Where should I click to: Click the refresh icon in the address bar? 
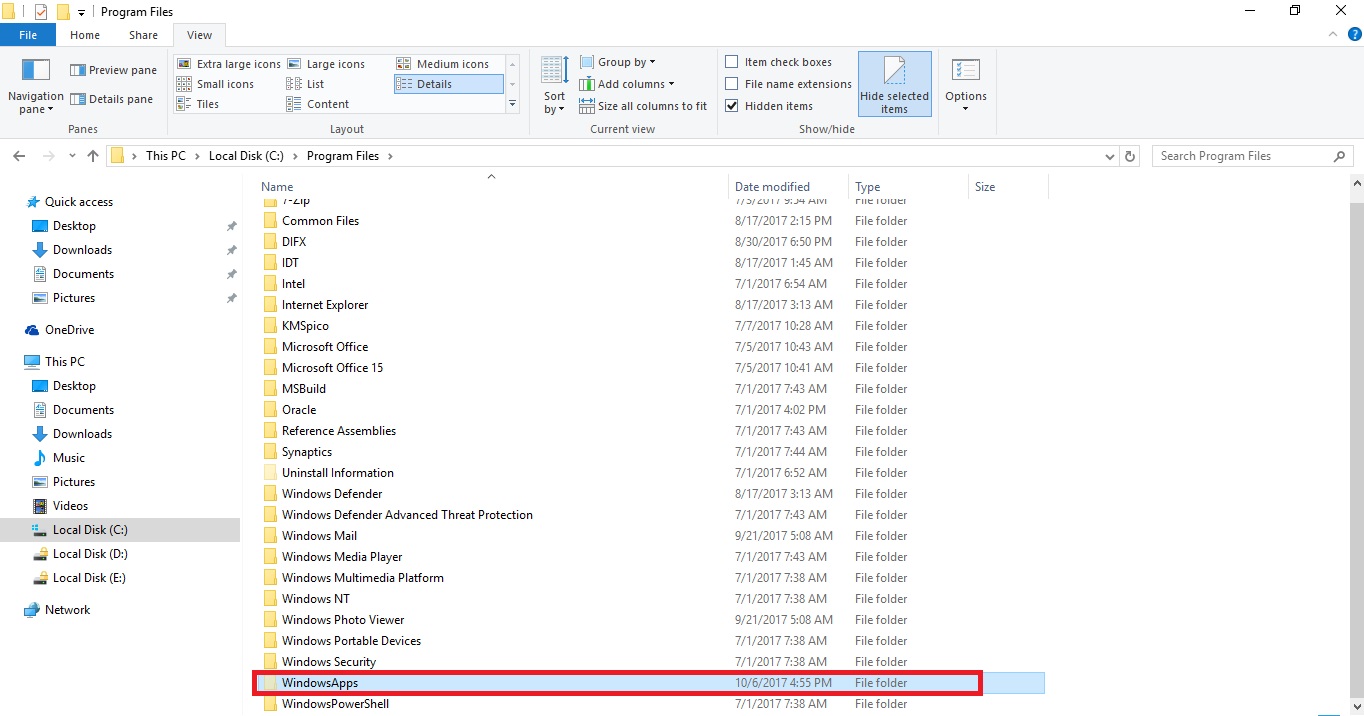[1130, 156]
